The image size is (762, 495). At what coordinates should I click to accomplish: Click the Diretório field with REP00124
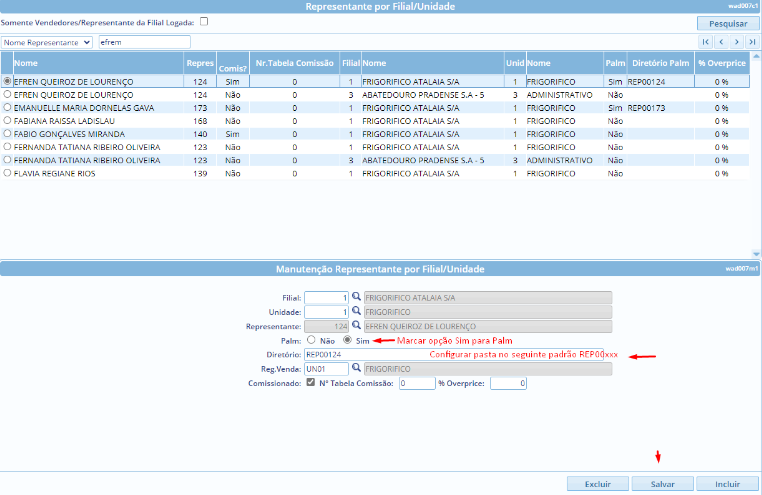pyautogui.click(x=454, y=355)
